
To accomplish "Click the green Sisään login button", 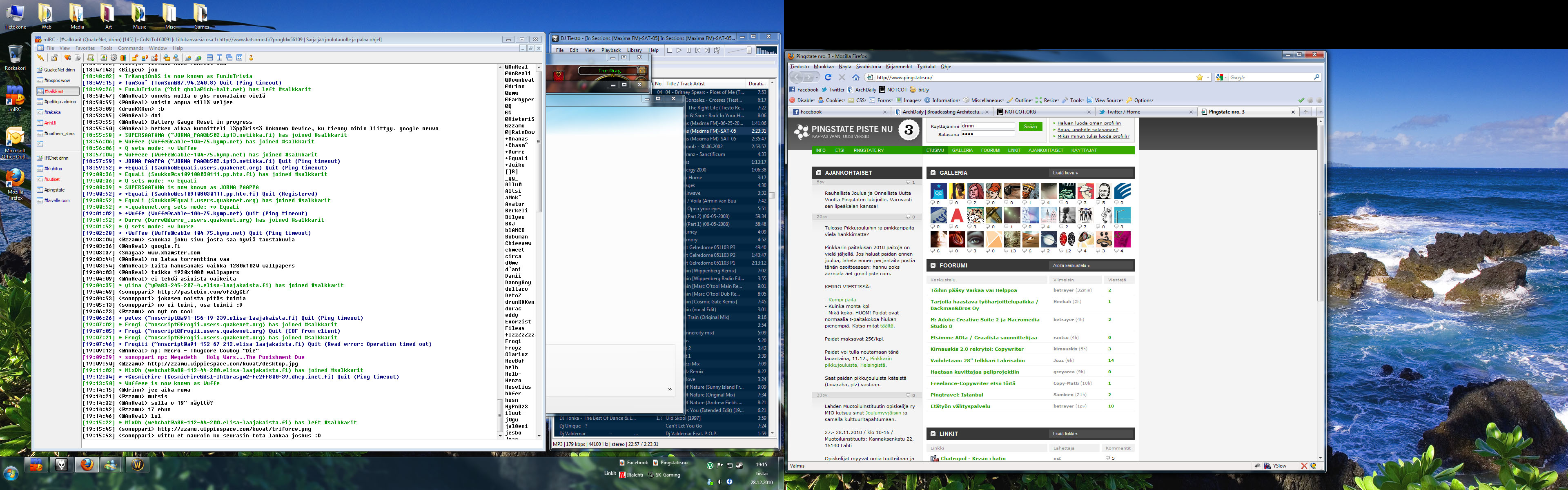I will click(1030, 127).
